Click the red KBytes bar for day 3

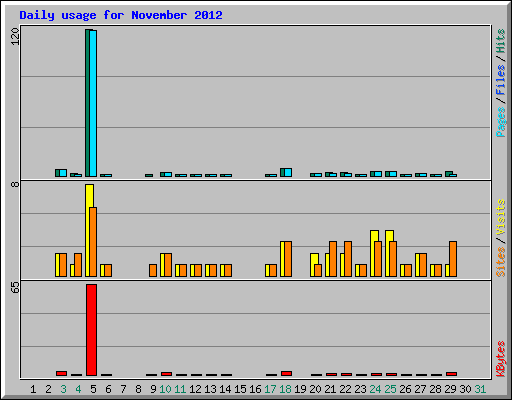coord(61,373)
